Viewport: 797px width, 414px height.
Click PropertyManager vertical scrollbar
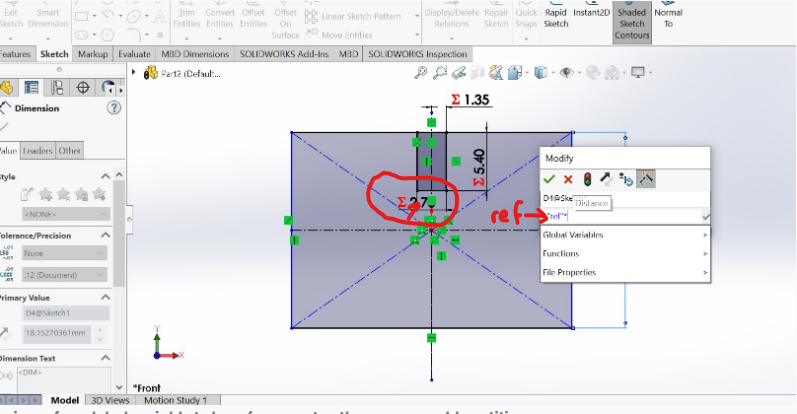coord(119,234)
